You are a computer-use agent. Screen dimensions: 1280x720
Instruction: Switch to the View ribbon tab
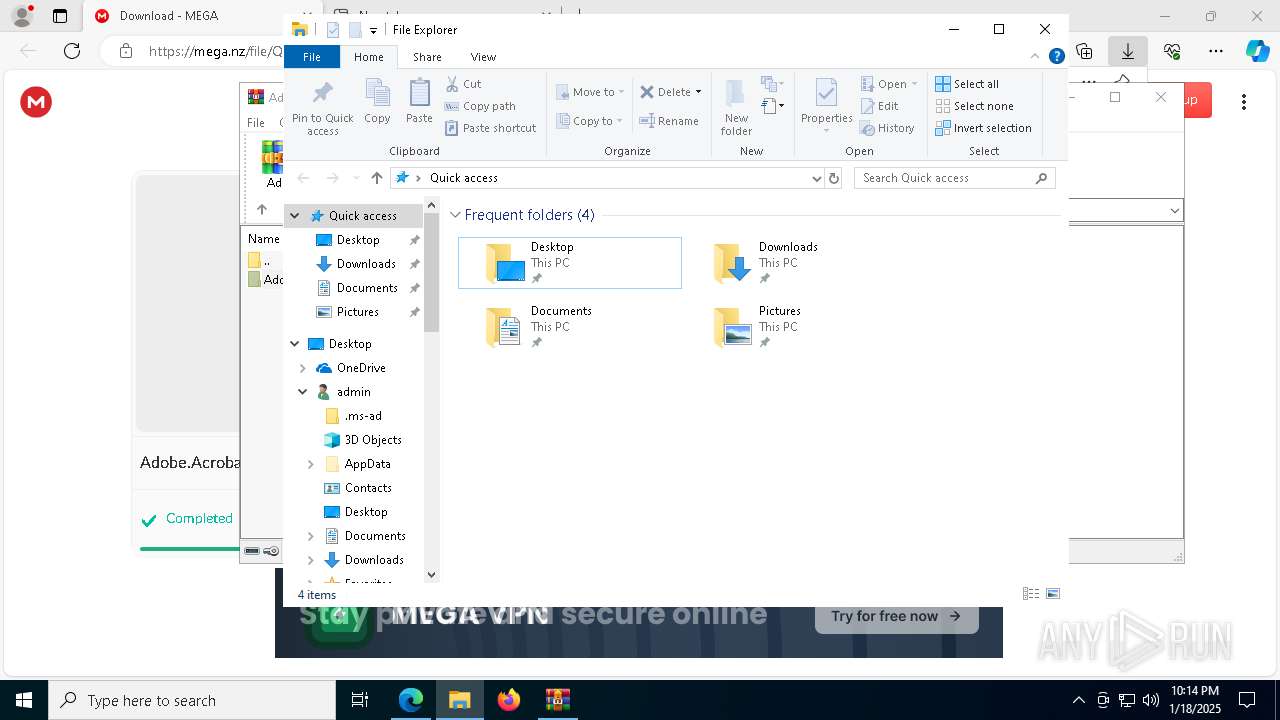pyautogui.click(x=483, y=57)
